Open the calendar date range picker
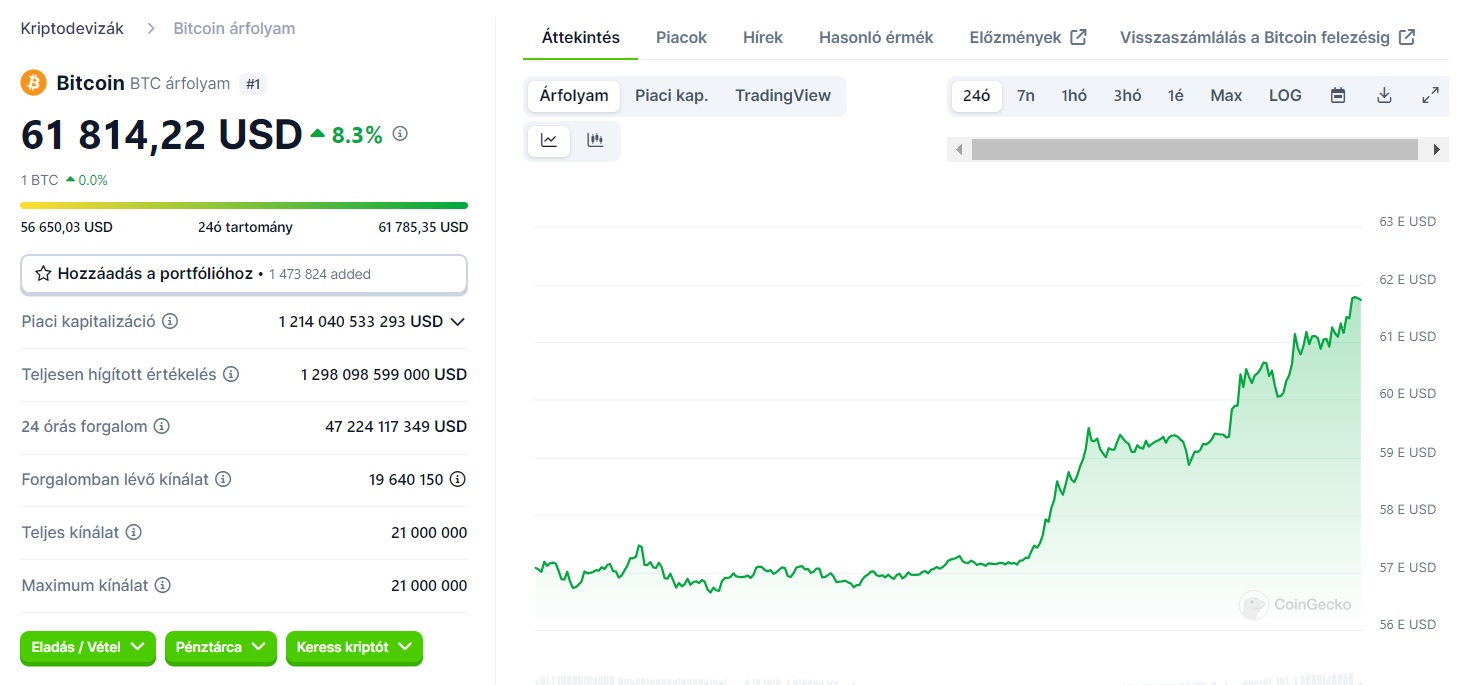Image resolution: width=1461 pixels, height=685 pixels. coord(1338,96)
